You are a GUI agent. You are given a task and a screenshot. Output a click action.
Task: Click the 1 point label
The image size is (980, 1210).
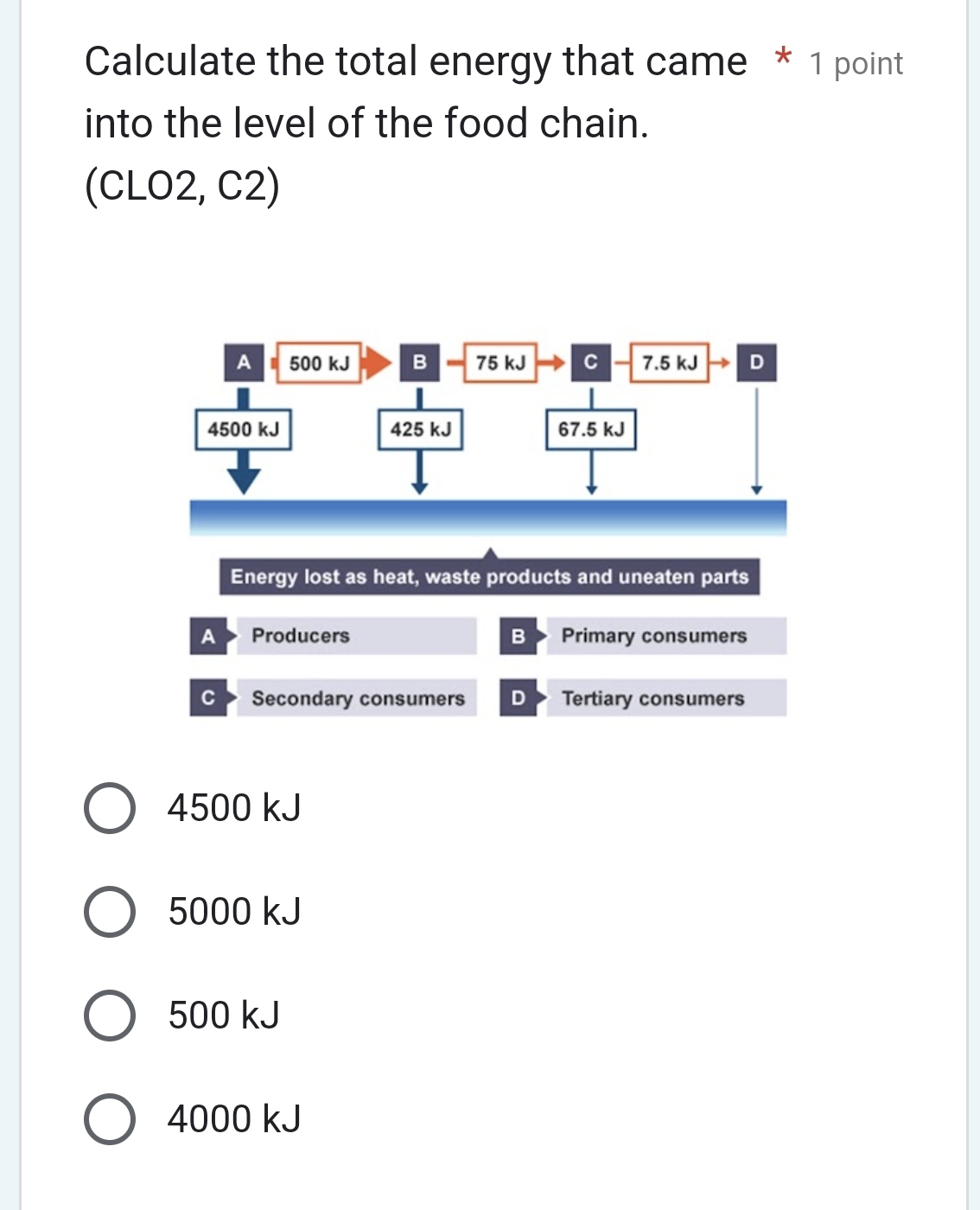pos(856,62)
